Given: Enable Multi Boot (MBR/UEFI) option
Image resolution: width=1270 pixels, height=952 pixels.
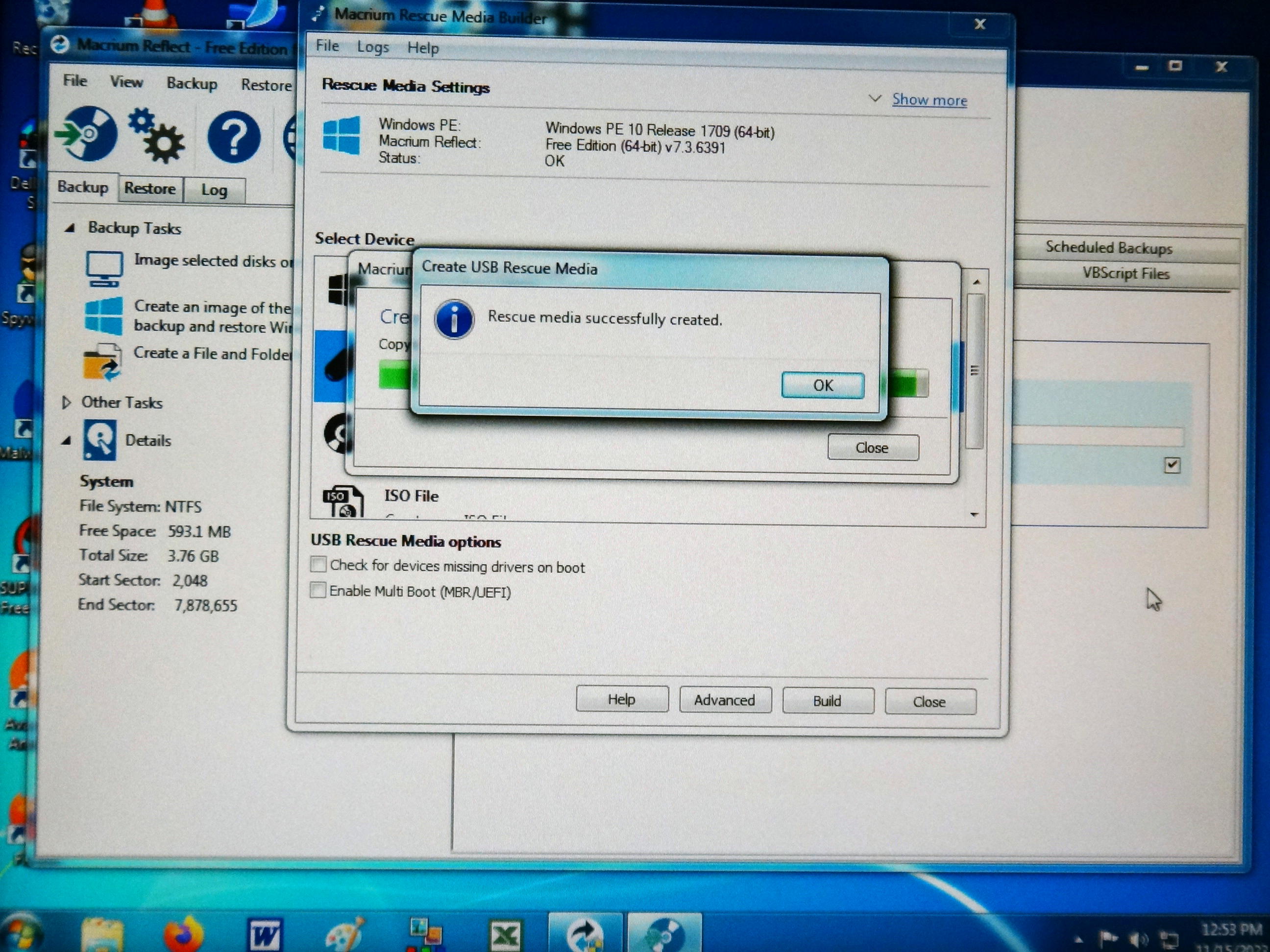Looking at the screenshot, I should pyautogui.click(x=317, y=590).
